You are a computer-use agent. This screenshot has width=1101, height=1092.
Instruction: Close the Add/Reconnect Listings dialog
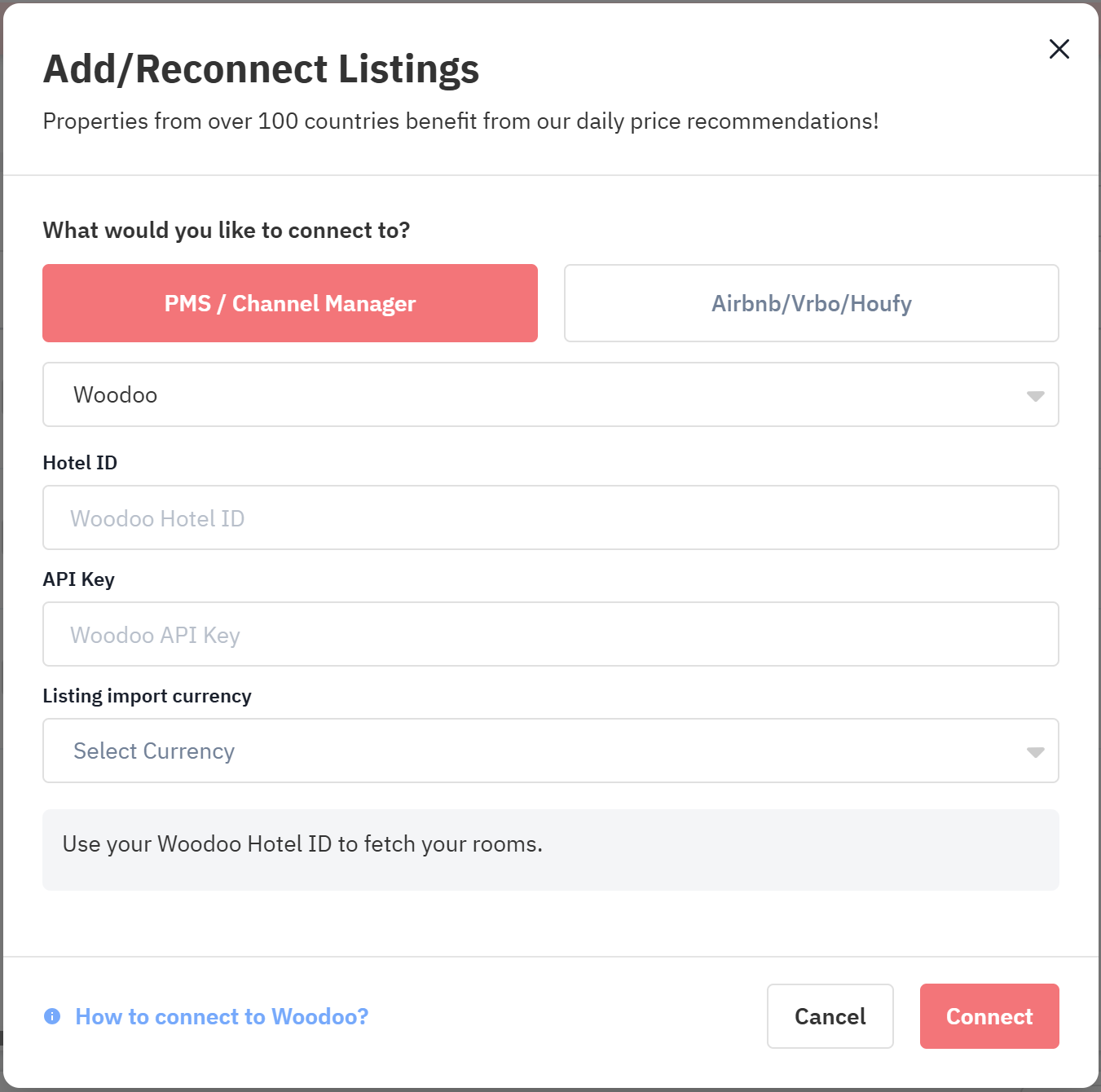pos(1059,49)
